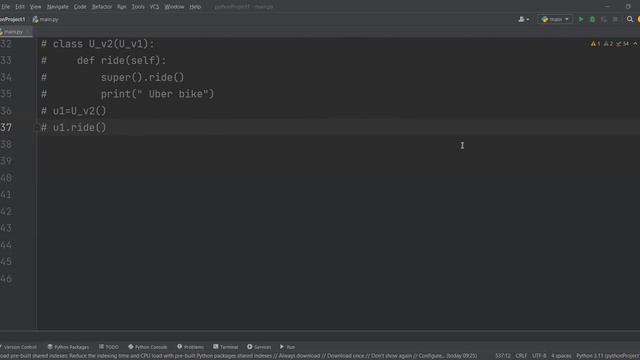Click the weak warning count 2 indicator

pyautogui.click(x=608, y=44)
